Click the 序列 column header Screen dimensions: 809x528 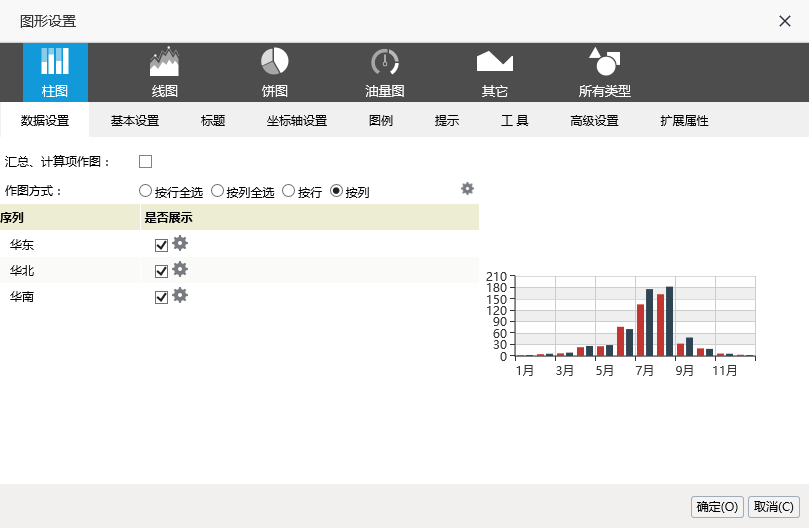click(70, 217)
